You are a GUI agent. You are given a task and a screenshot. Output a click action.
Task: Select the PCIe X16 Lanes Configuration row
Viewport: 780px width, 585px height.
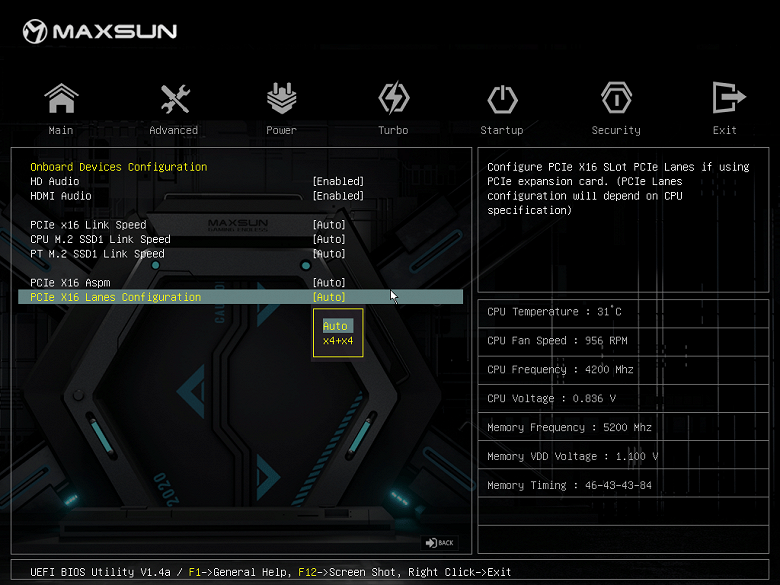pos(116,298)
